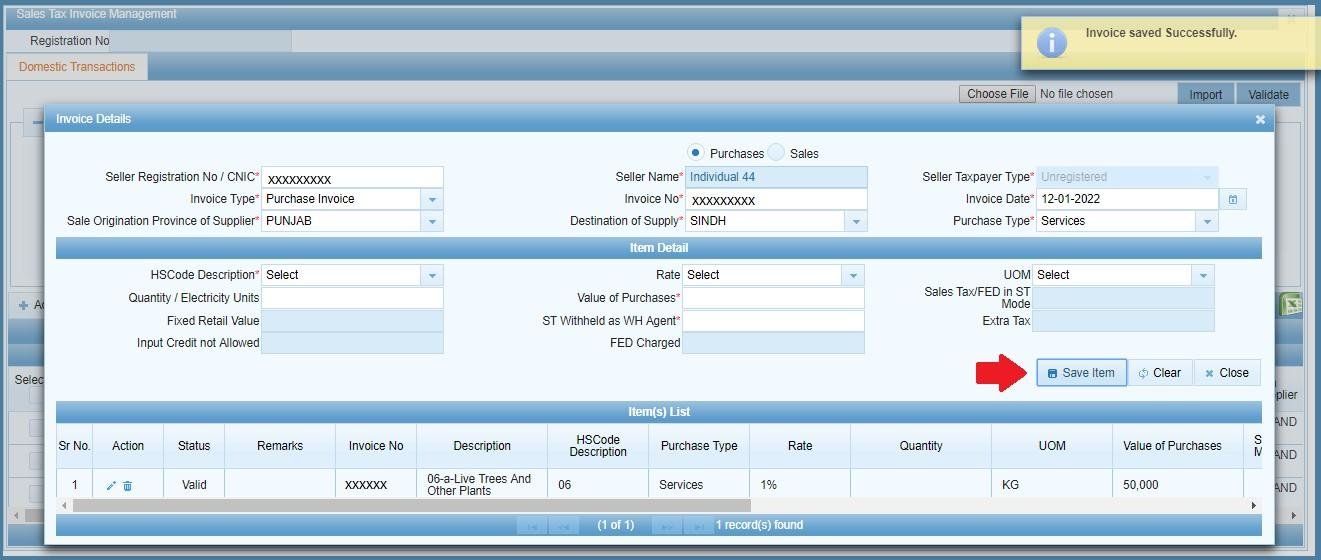The height and width of the screenshot is (560, 1321).
Task: Open the Invoice Type dropdown
Action: [432, 199]
